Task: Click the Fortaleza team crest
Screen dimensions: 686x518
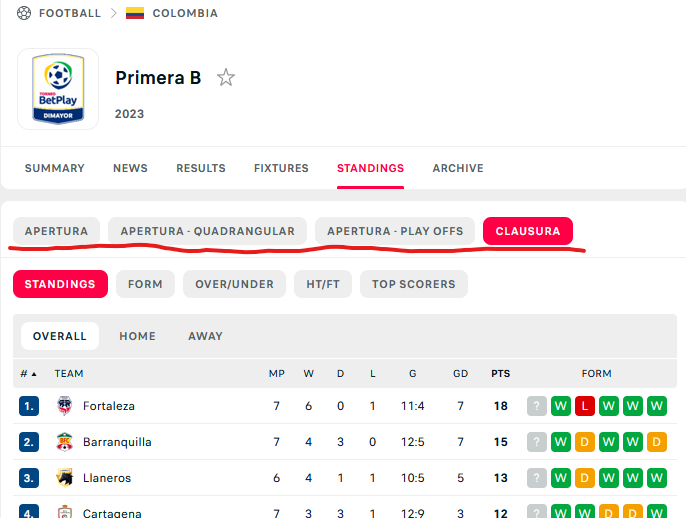Action: [x=65, y=406]
